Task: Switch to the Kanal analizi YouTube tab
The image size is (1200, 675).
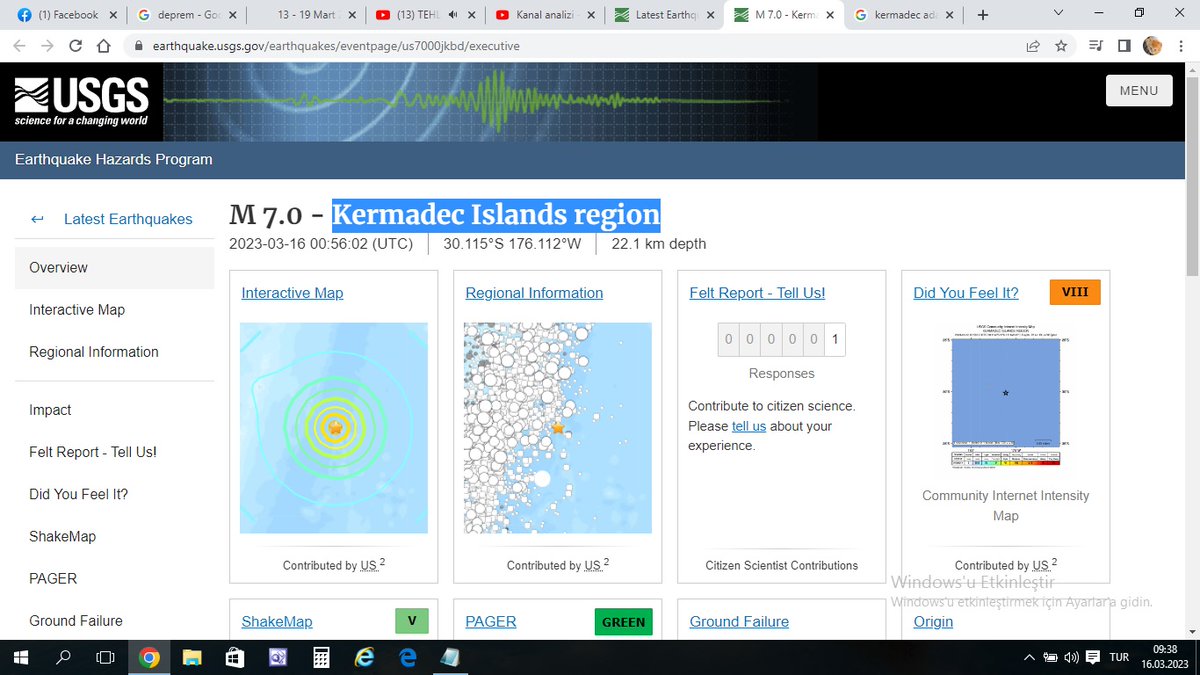Action: (543, 15)
